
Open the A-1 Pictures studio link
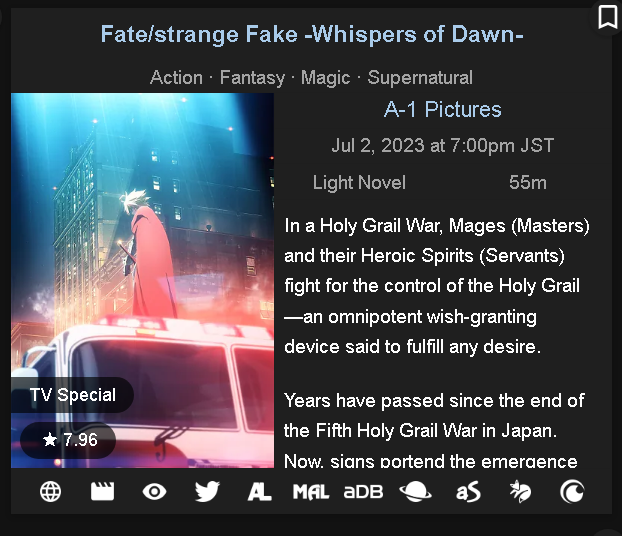442,110
